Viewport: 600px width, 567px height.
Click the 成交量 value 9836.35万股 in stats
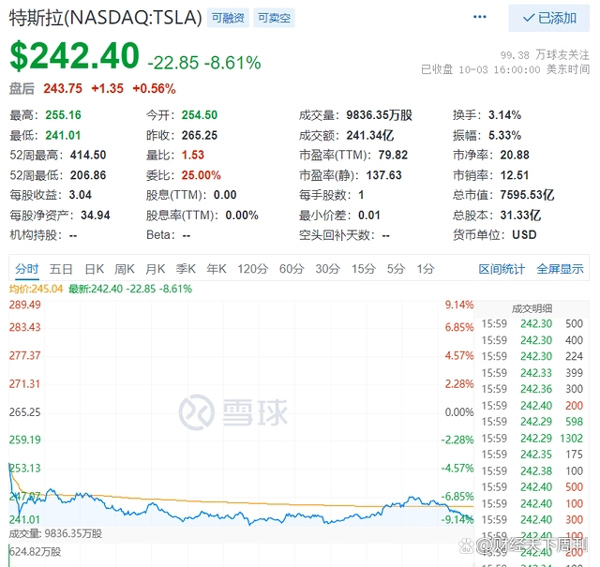pyautogui.click(x=379, y=115)
